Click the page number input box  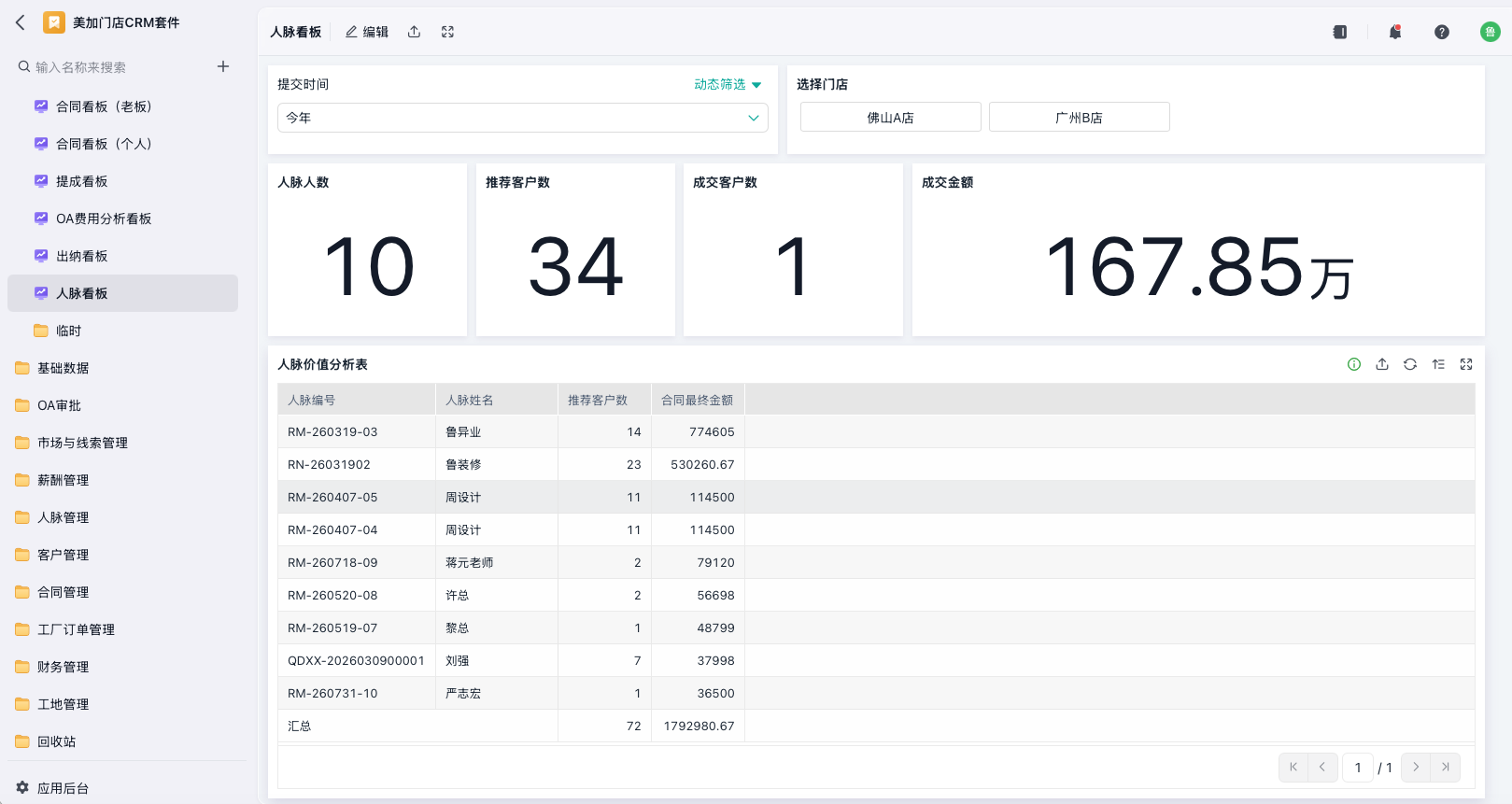1358,768
